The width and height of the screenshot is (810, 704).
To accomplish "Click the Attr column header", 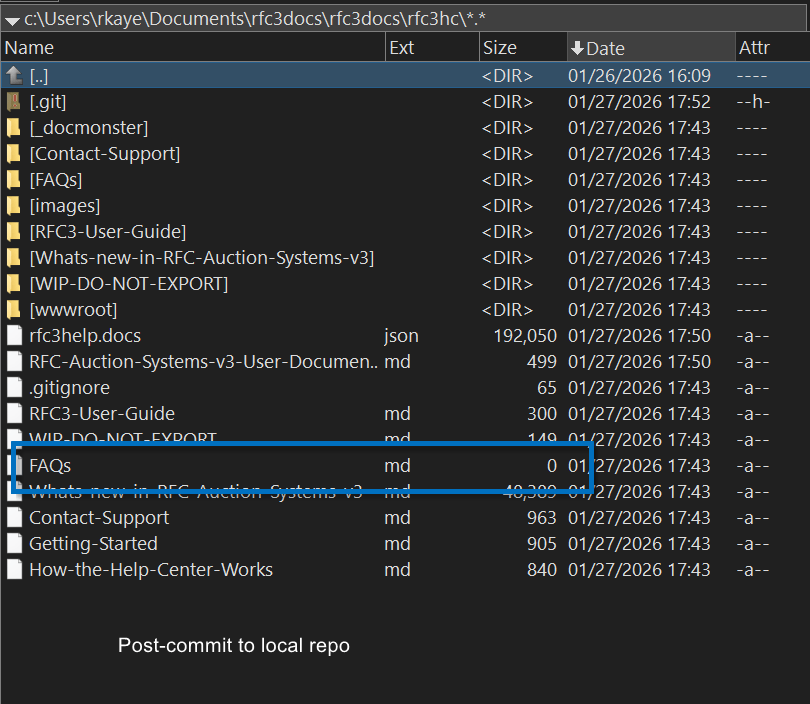I will [754, 48].
